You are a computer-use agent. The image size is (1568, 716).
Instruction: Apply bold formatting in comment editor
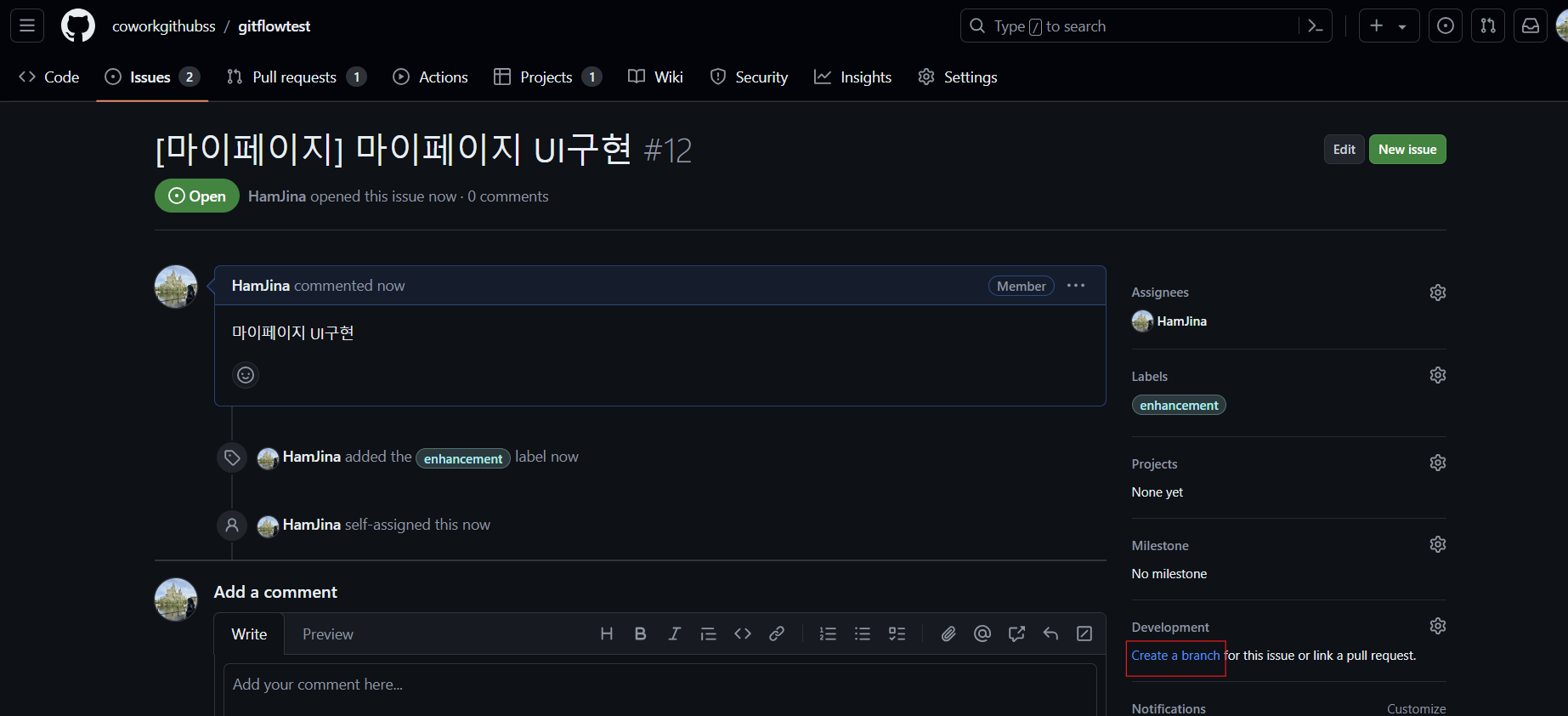(641, 634)
